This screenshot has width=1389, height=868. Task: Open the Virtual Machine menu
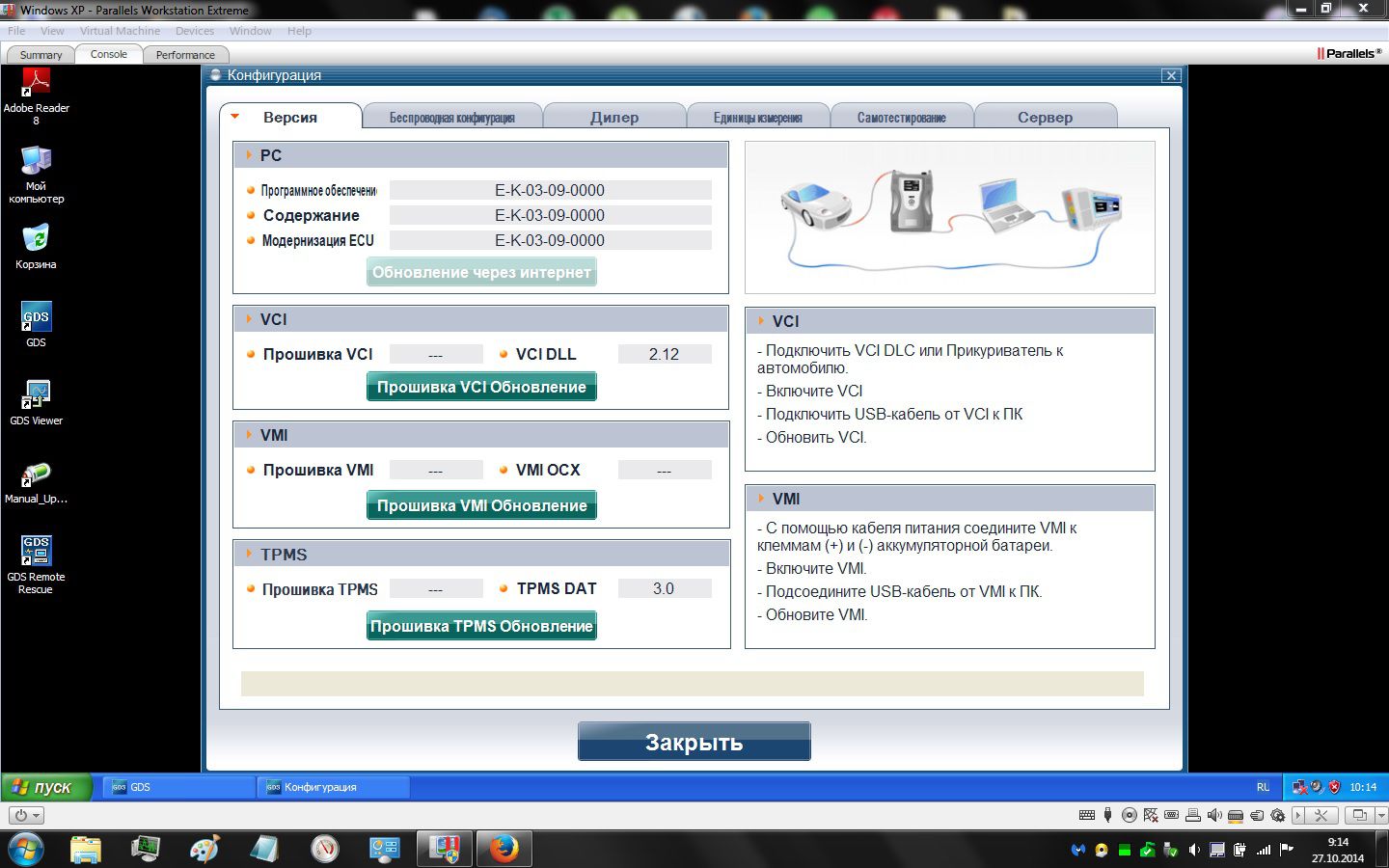(120, 31)
